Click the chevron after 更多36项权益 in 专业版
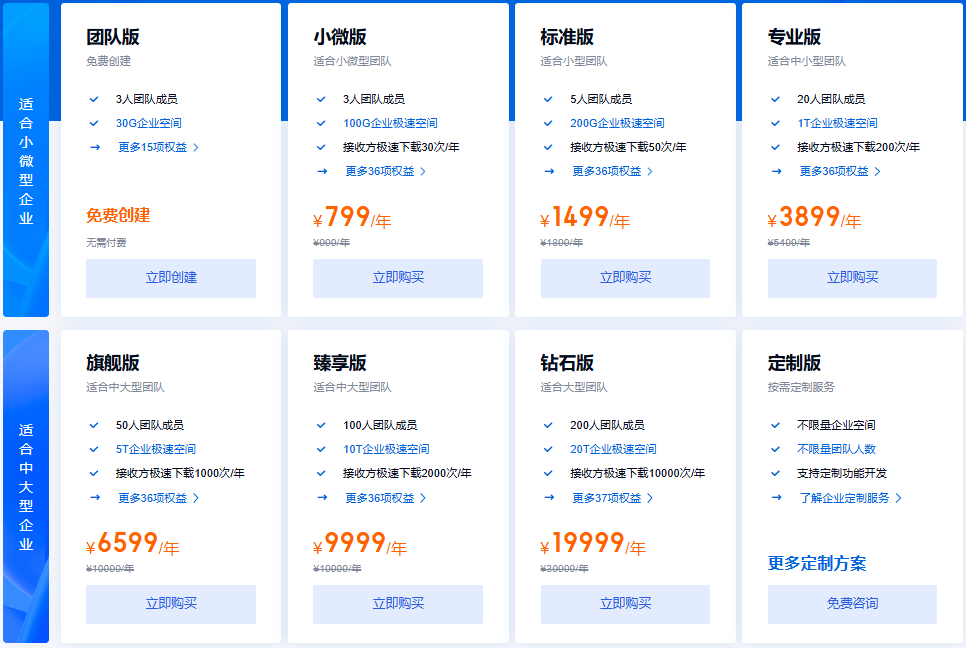Image resolution: width=966 pixels, height=648 pixels. click(878, 172)
